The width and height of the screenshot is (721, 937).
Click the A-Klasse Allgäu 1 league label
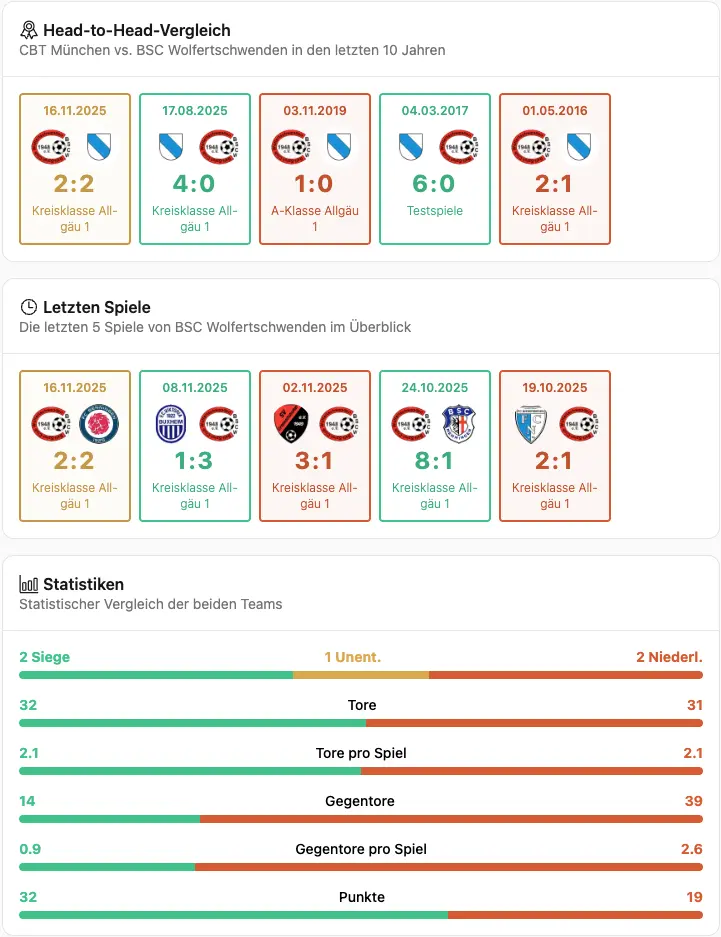click(315, 218)
